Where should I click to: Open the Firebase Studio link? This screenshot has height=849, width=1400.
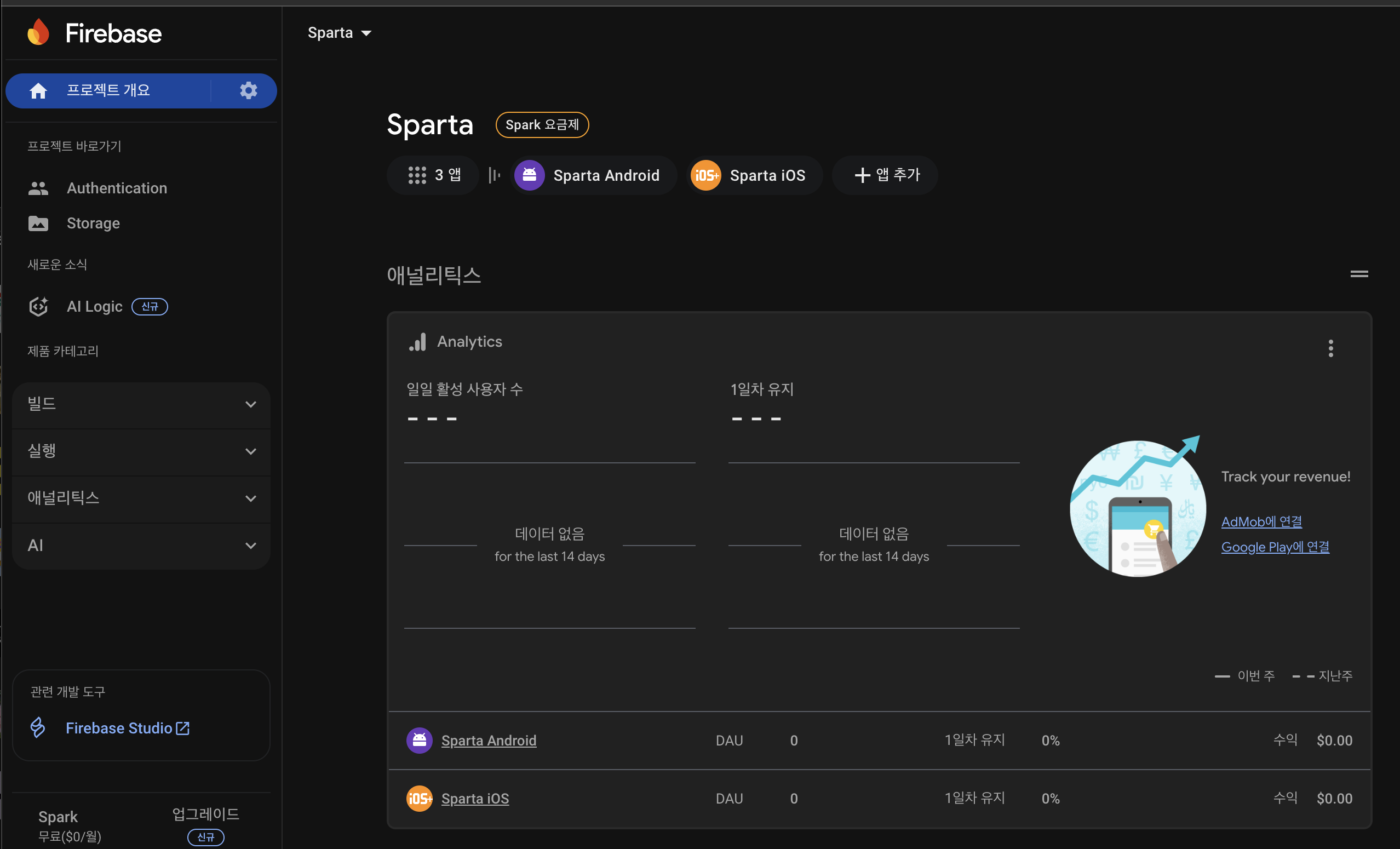[127, 728]
